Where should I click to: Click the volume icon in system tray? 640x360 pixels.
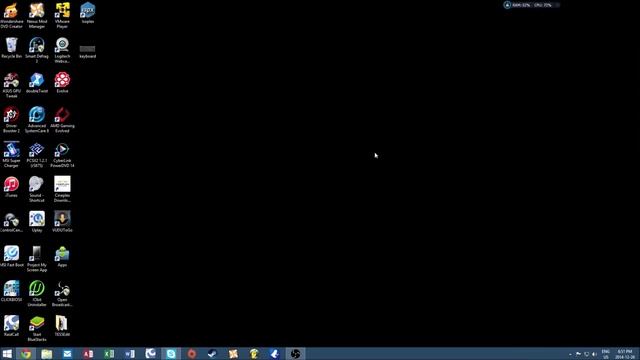point(594,354)
